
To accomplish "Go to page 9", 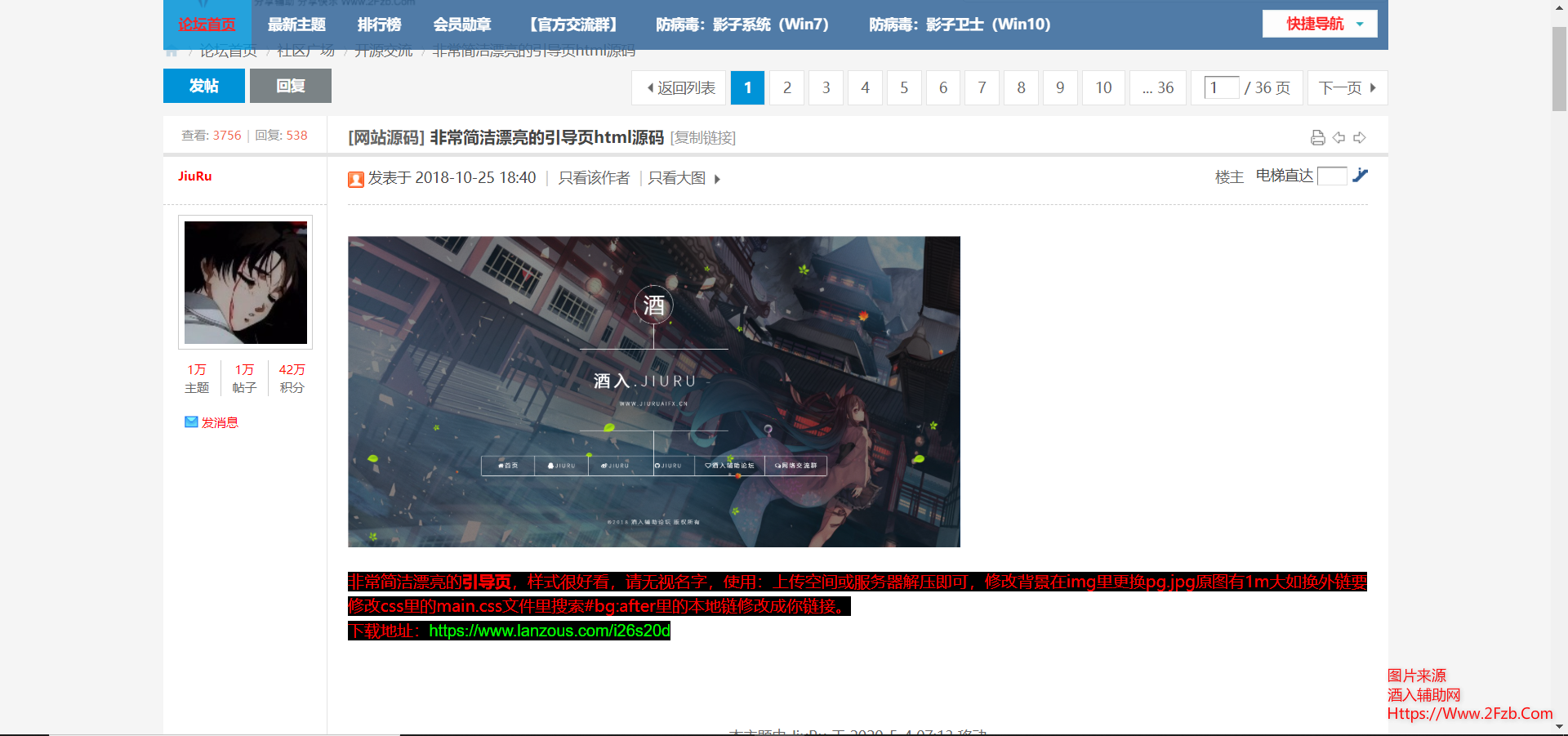I will [x=1060, y=87].
